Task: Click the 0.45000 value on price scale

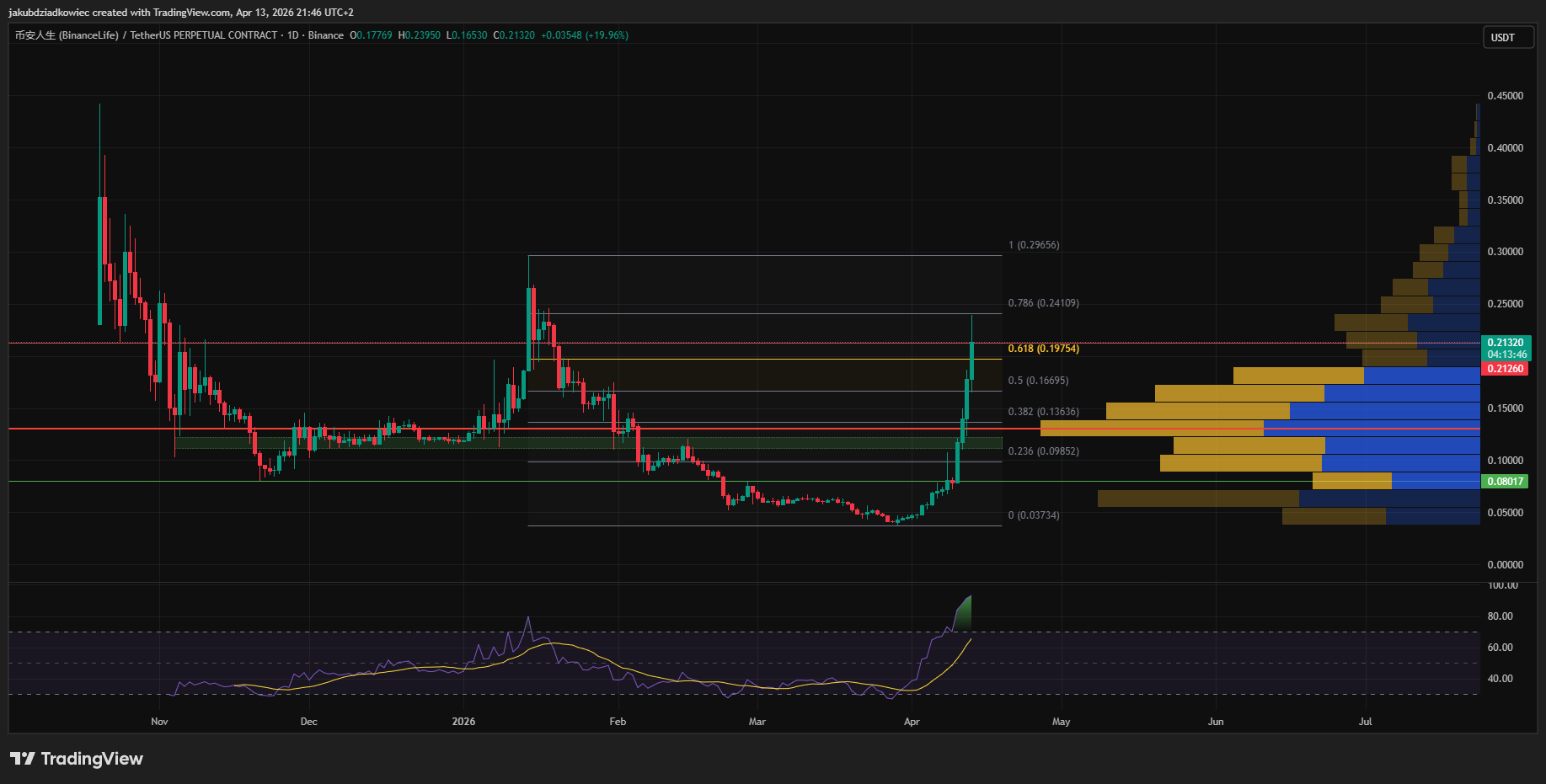Action: click(x=1505, y=96)
